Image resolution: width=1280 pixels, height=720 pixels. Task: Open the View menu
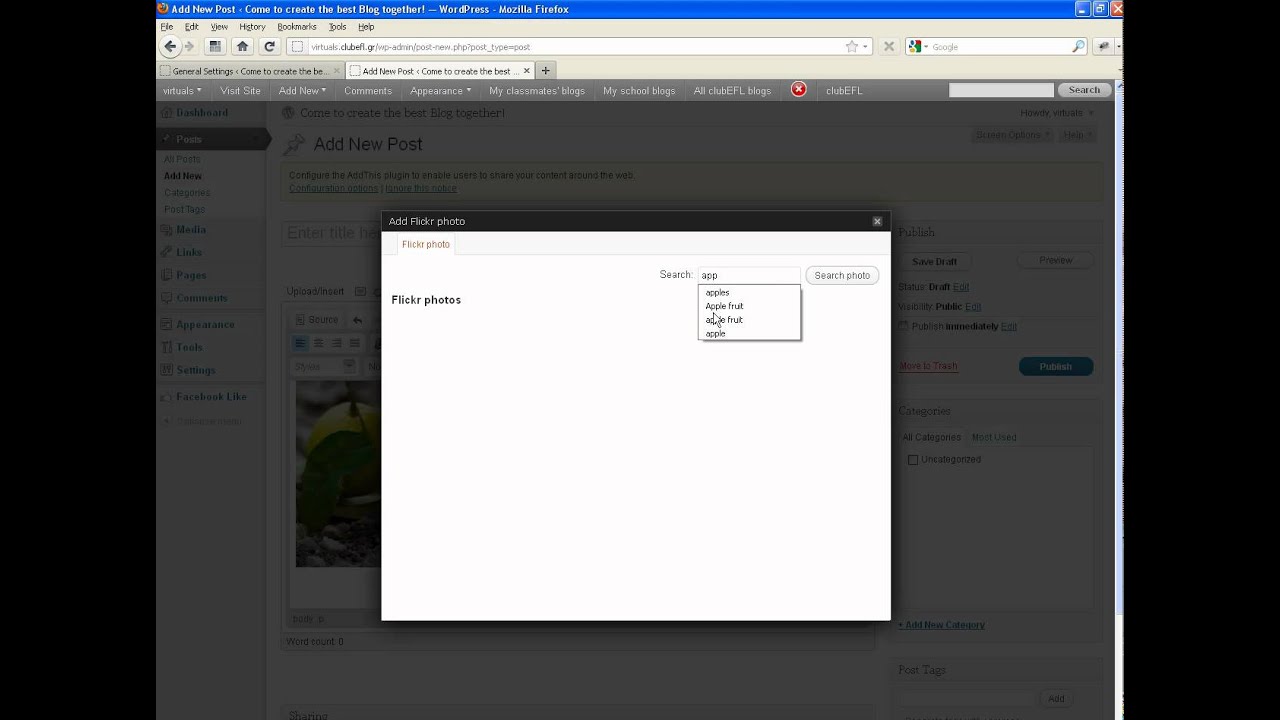[x=219, y=27]
